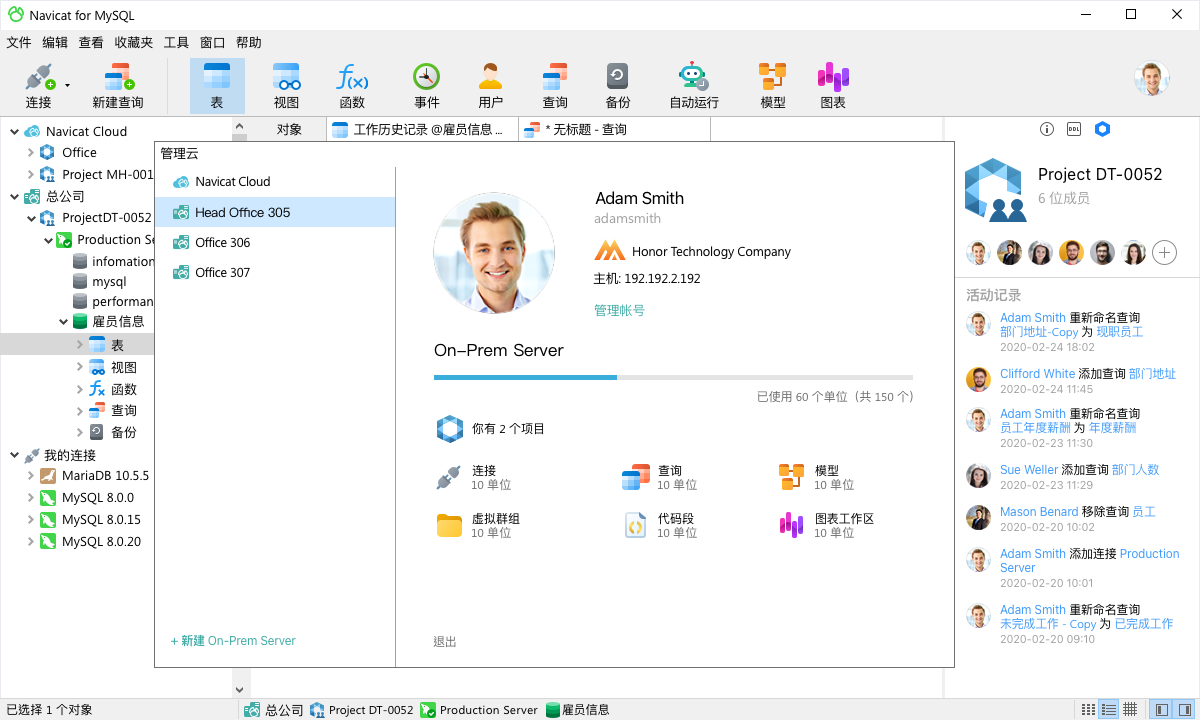1200x720 pixels.
Task: Open the 文件 menu
Action: [19, 43]
